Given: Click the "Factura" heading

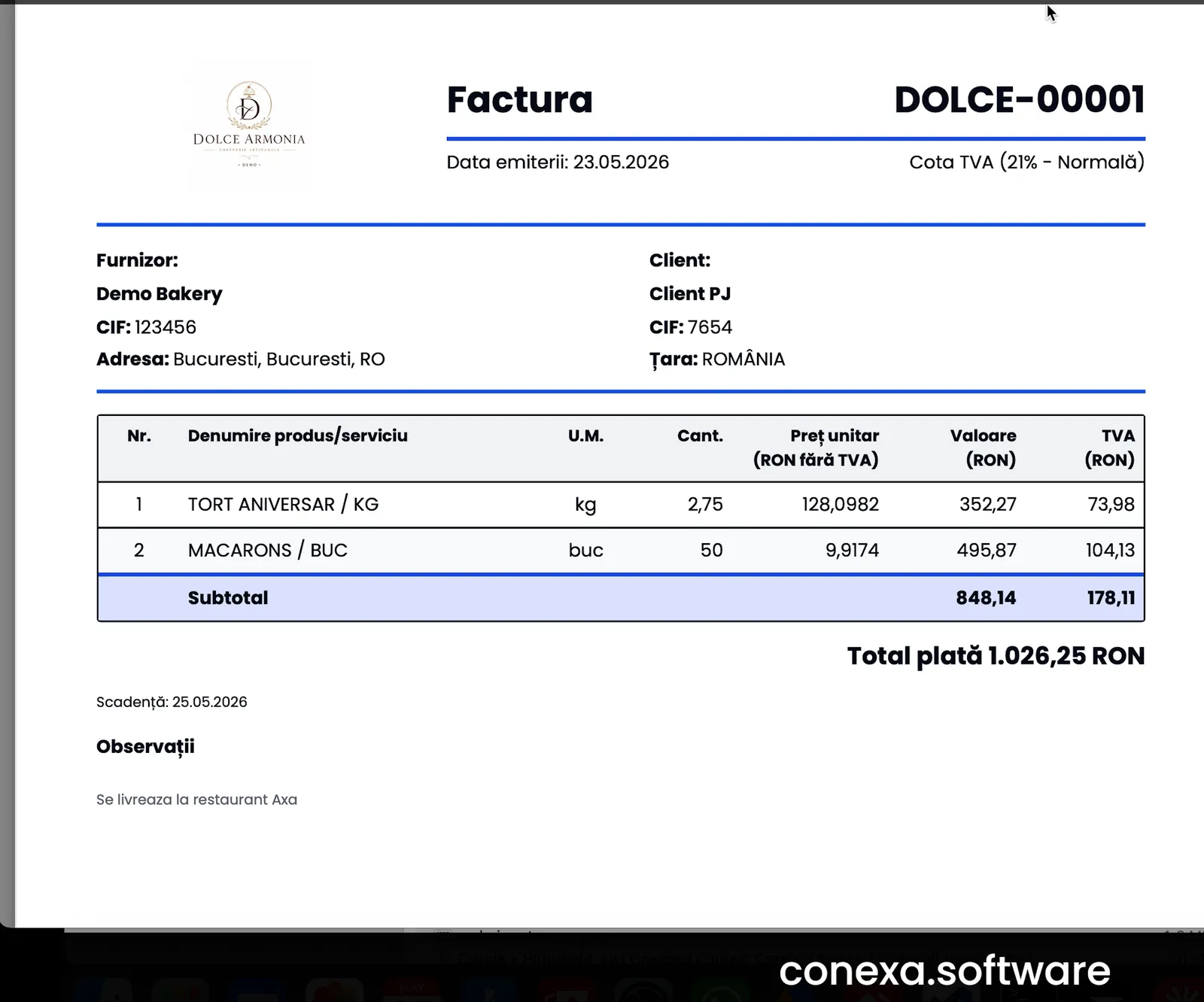Looking at the screenshot, I should [519, 99].
